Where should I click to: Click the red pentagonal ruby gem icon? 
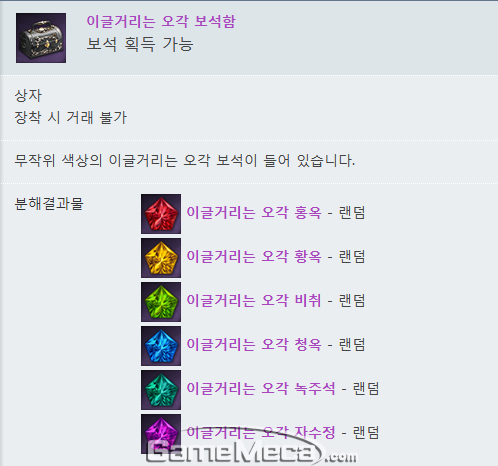[161, 214]
